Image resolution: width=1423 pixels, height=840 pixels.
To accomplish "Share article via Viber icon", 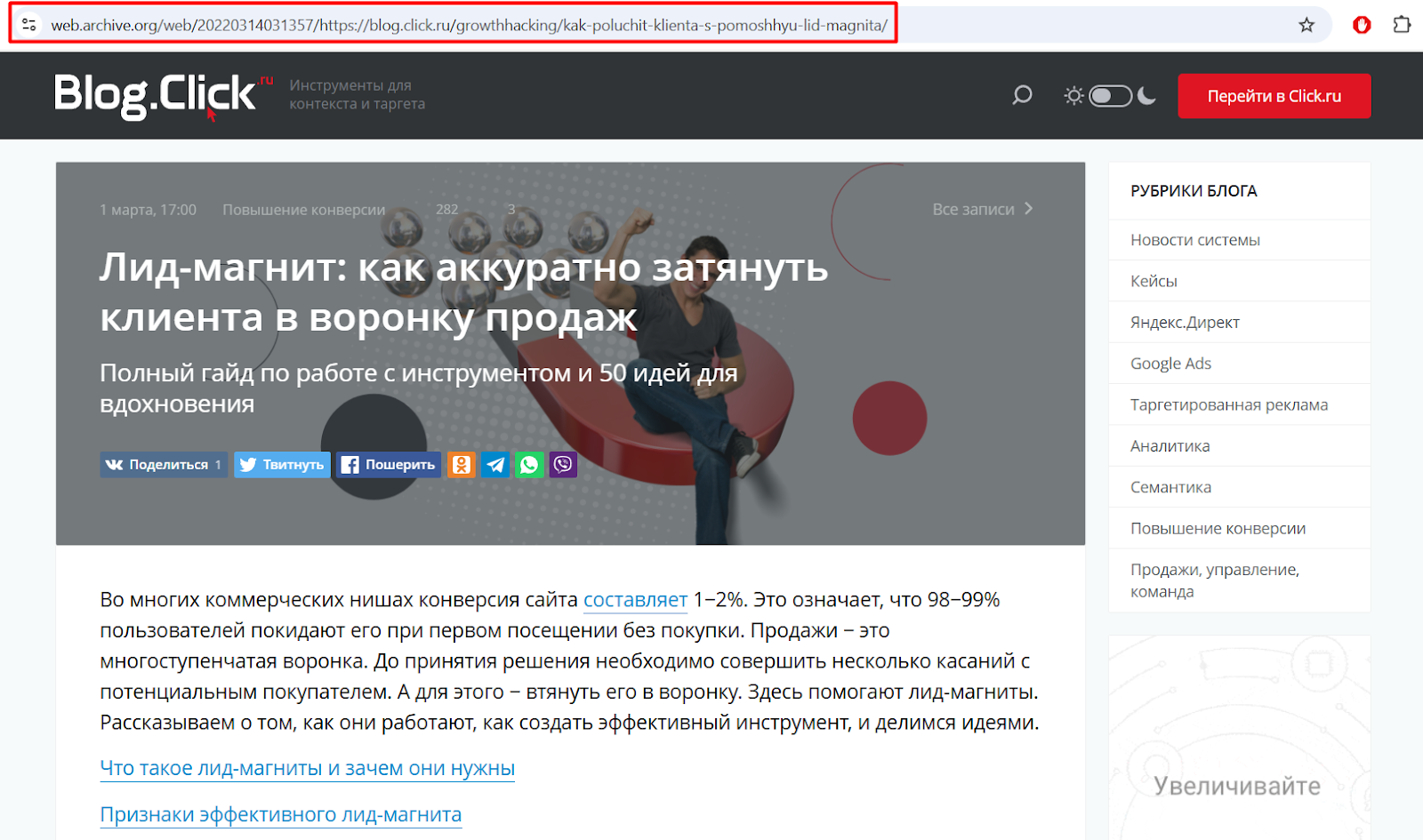I will (x=563, y=464).
